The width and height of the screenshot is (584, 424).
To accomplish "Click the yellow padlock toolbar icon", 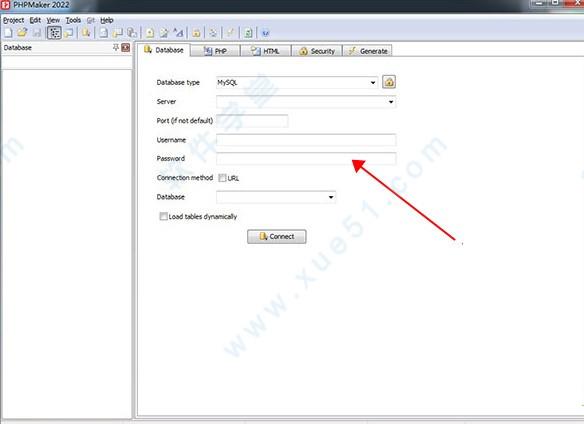I will [x=196, y=33].
